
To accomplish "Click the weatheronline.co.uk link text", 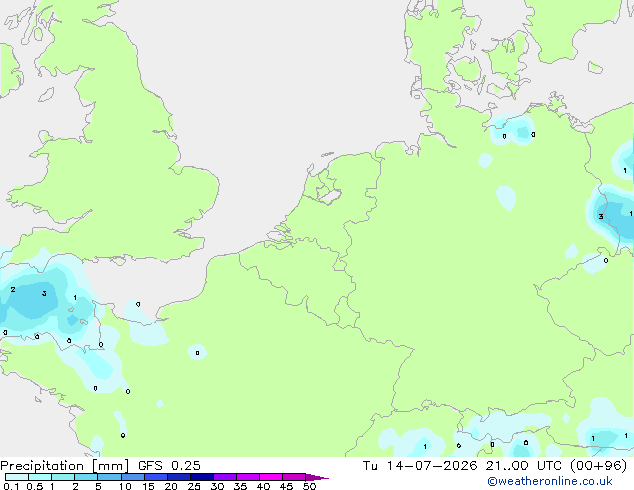I will (549, 481).
